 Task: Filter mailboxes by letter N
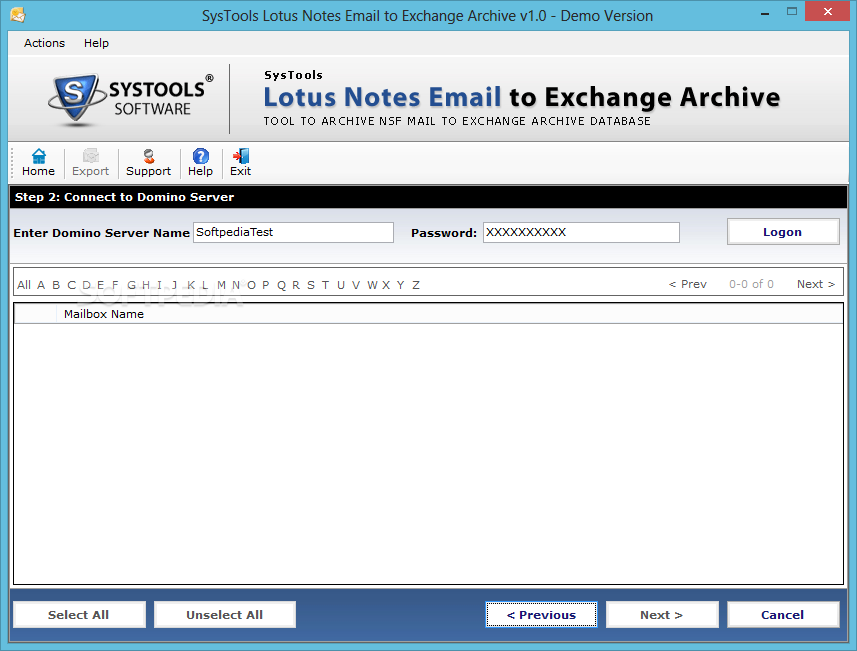pyautogui.click(x=236, y=285)
